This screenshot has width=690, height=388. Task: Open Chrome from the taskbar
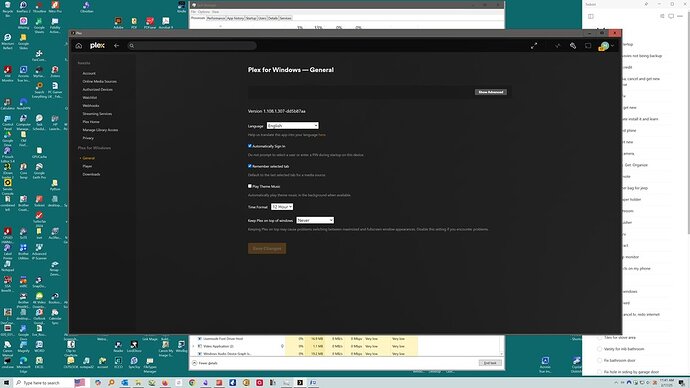192,383
